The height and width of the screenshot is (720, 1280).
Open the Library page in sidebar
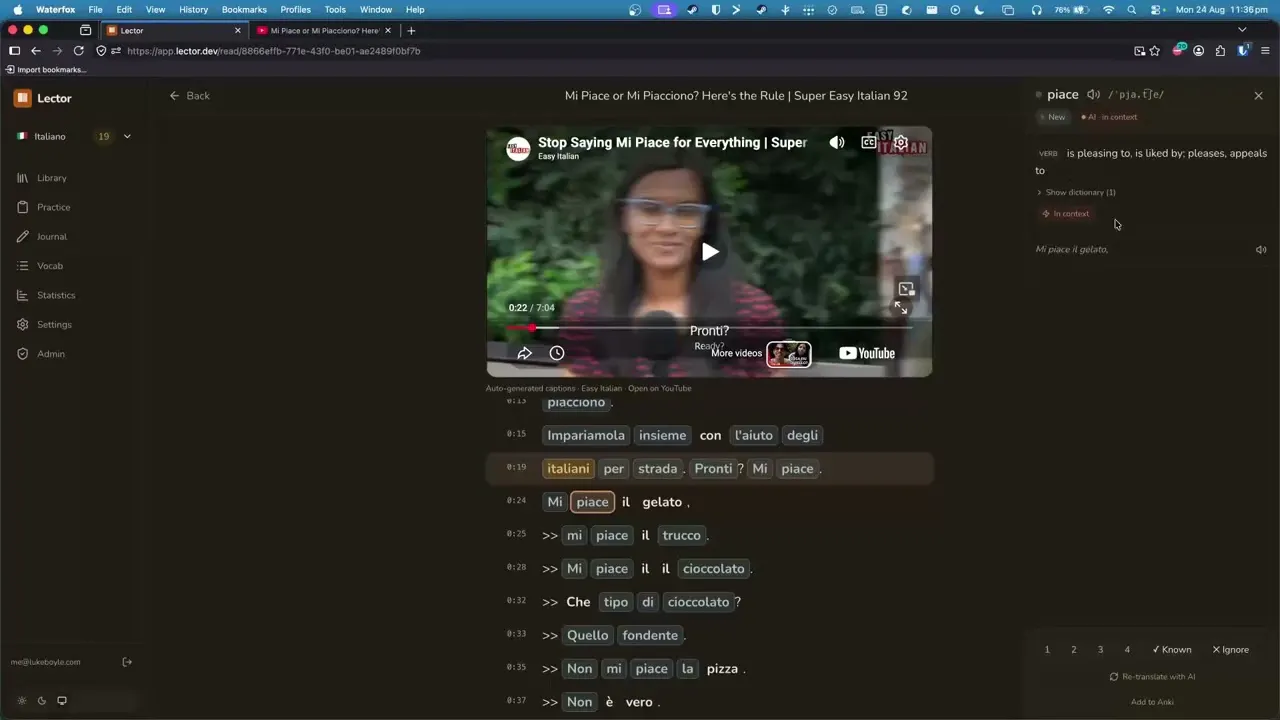[42, 178]
